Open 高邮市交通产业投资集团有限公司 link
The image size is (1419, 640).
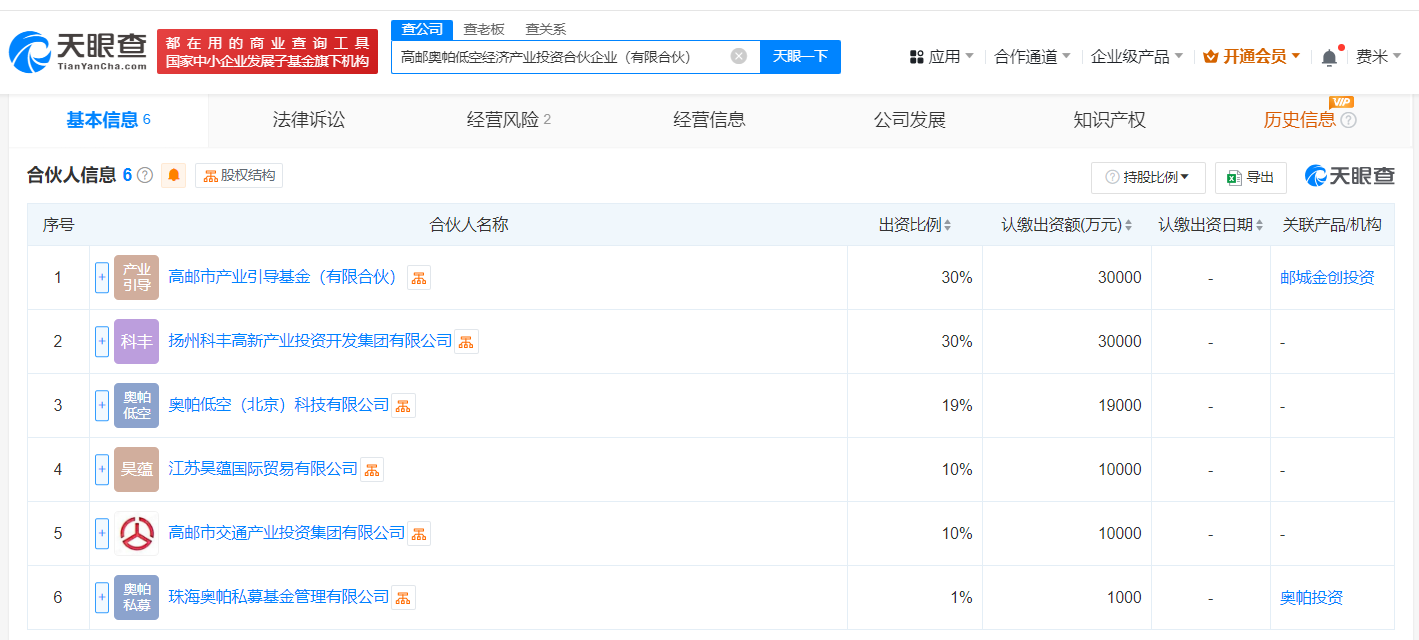(x=287, y=533)
